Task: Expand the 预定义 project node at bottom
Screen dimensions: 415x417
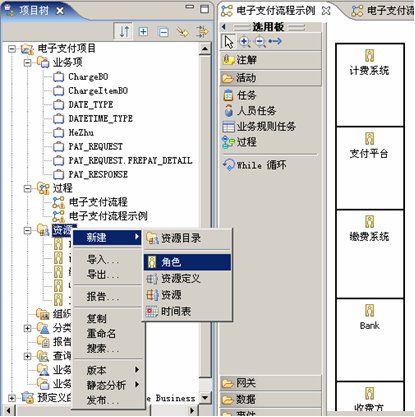Action: point(12,398)
